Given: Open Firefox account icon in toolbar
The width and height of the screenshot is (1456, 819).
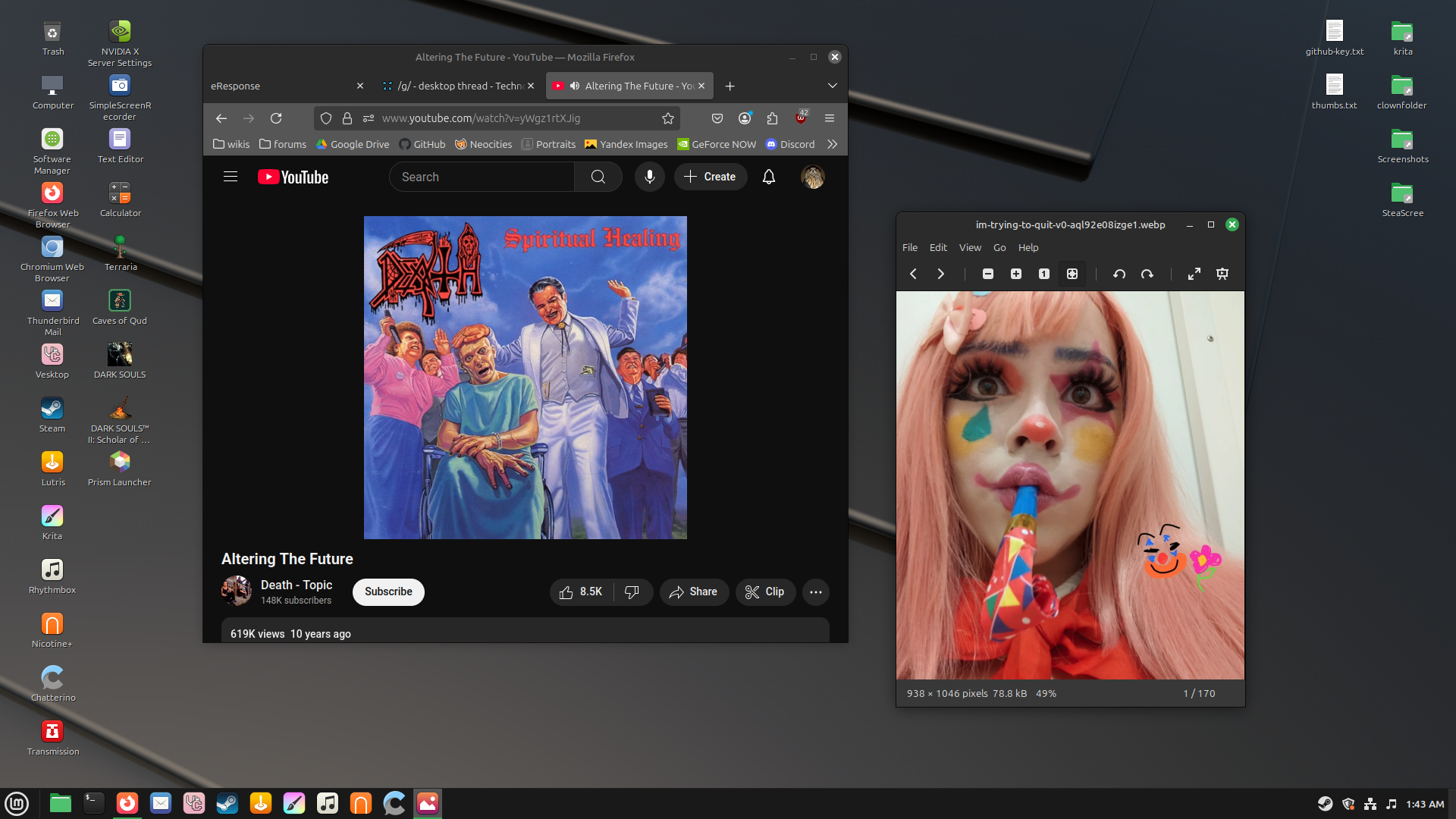Looking at the screenshot, I should 745,118.
